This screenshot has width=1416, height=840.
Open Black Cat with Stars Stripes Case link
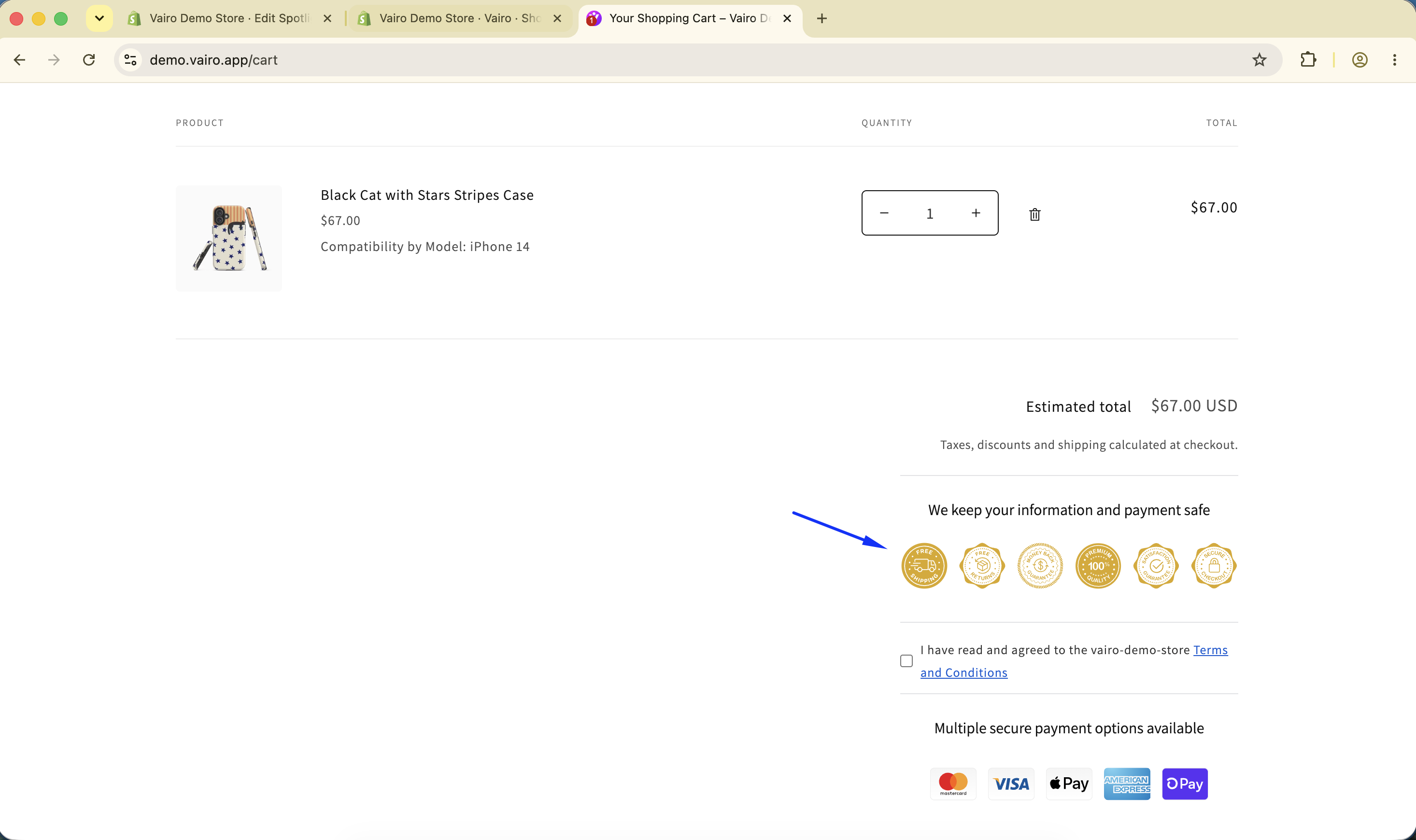427,195
